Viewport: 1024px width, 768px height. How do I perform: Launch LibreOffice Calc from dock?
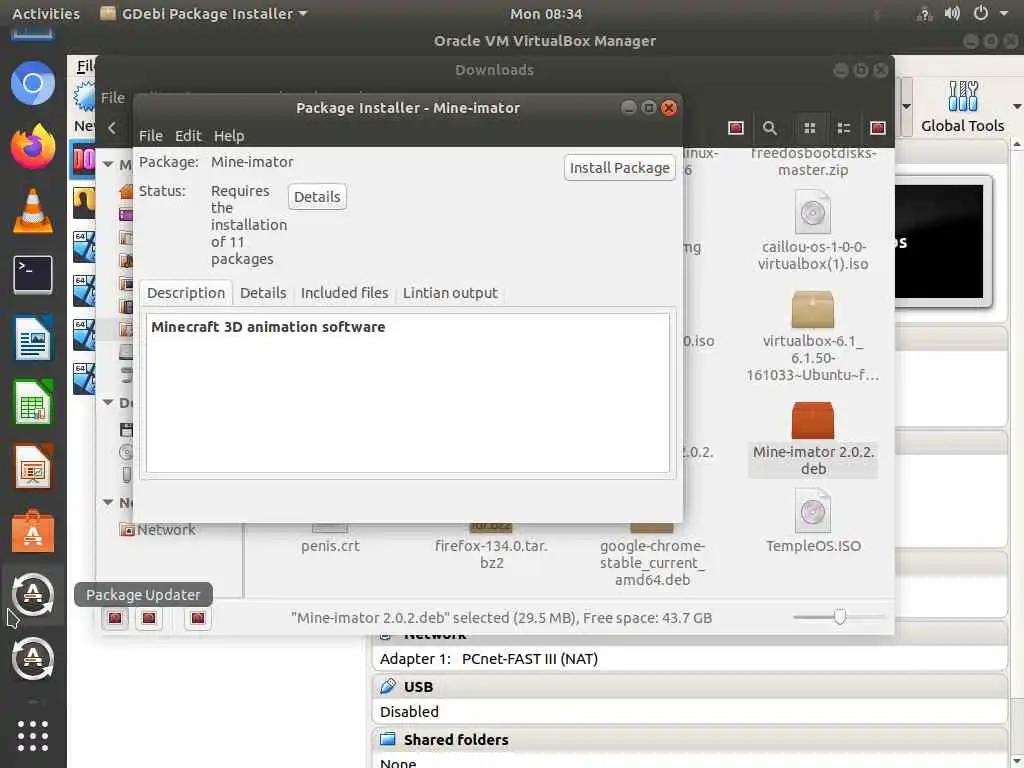[33, 402]
